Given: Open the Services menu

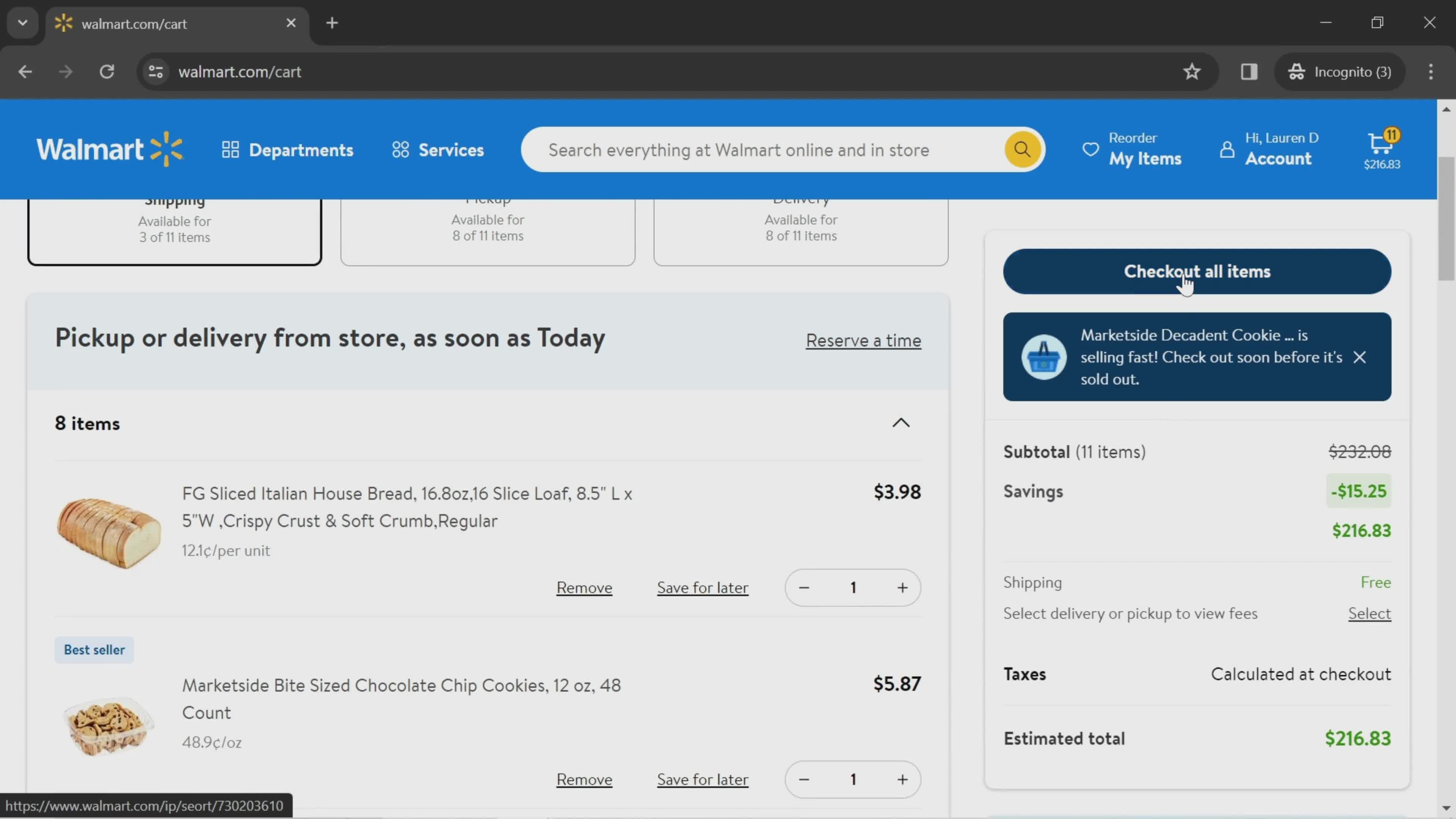Looking at the screenshot, I should coord(438,150).
